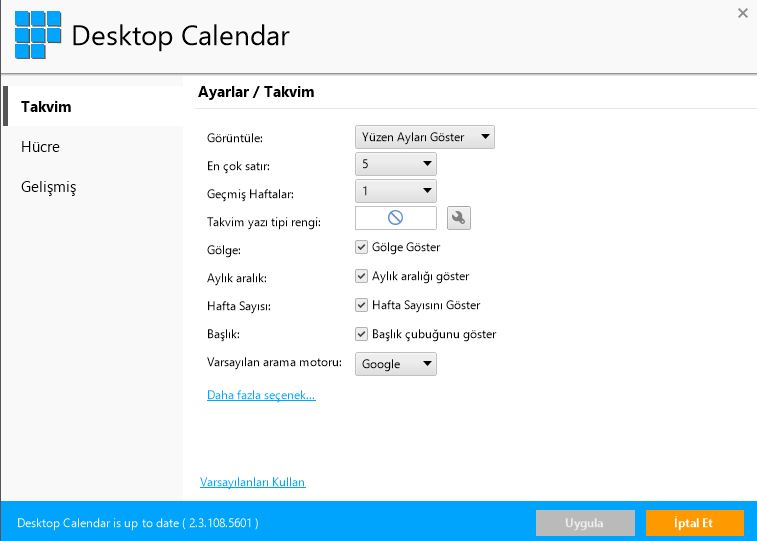This screenshot has height=541, width=757.
Task: Click the Geçmiş Haftalar: label
Action: 250,194
